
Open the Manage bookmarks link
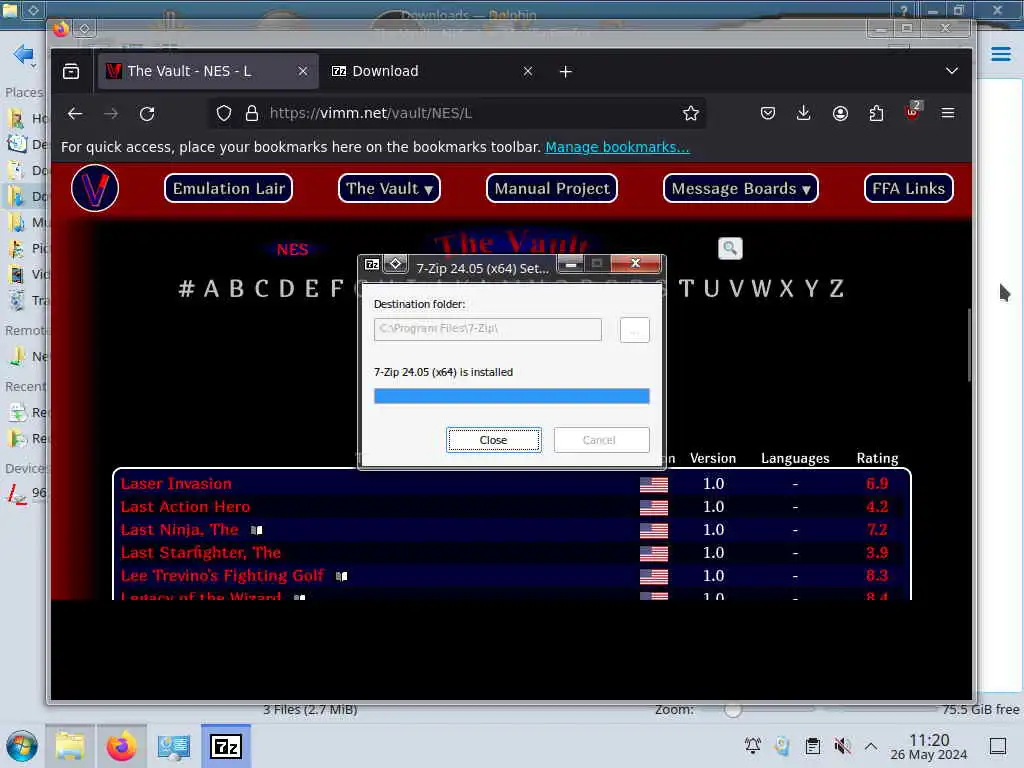[617, 147]
